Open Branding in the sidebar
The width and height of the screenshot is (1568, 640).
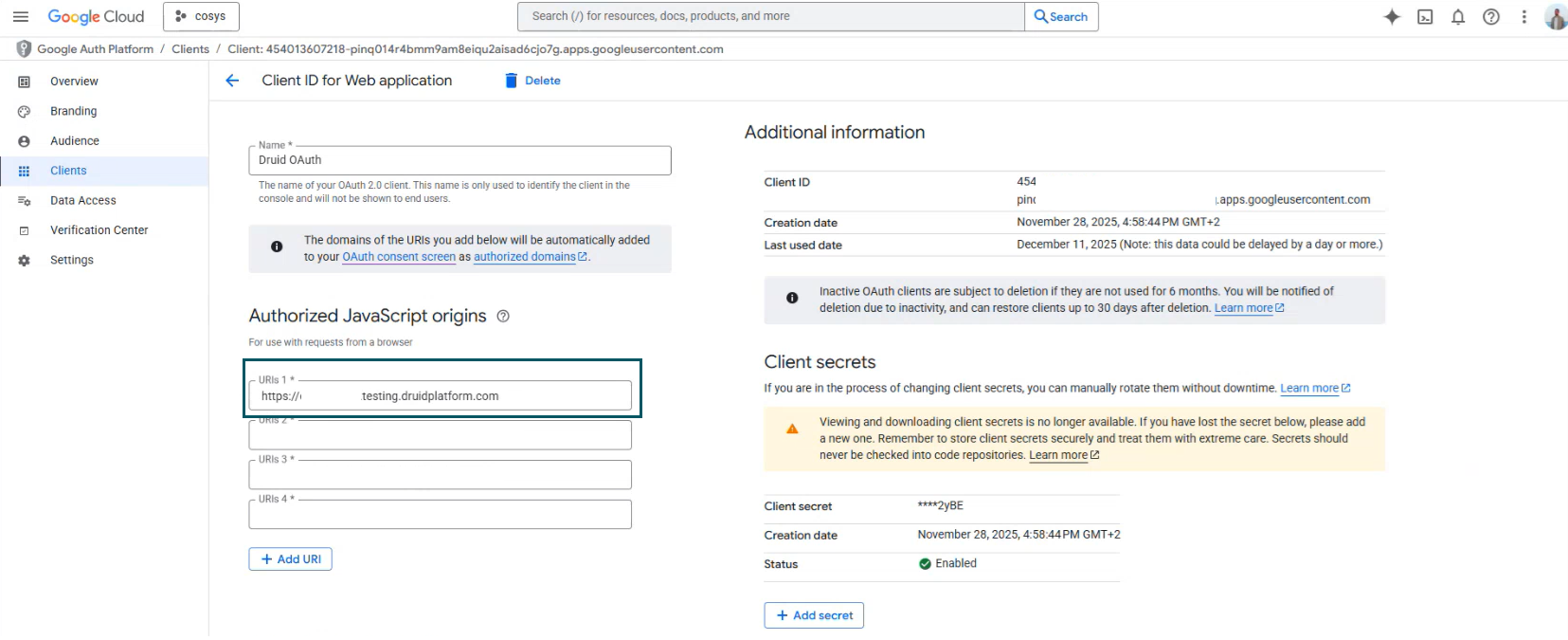tap(73, 111)
